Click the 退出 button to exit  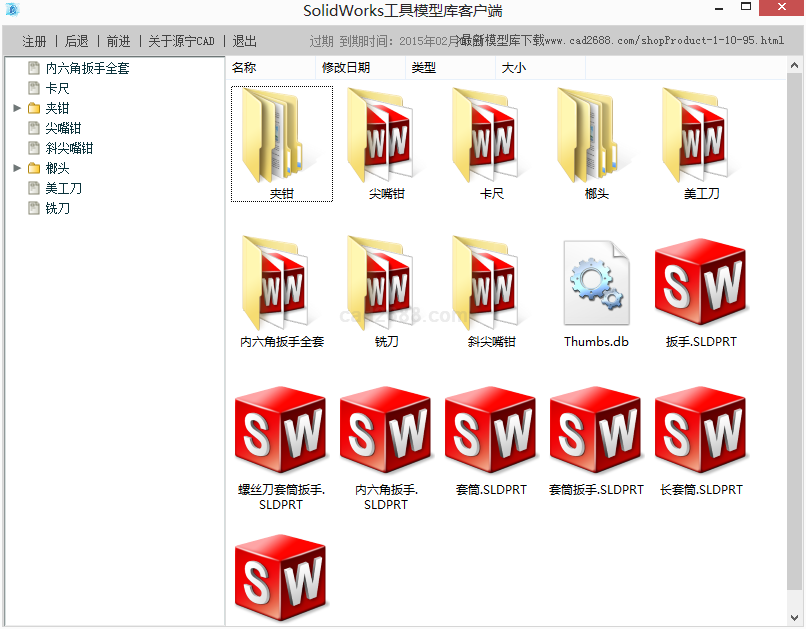pos(245,41)
